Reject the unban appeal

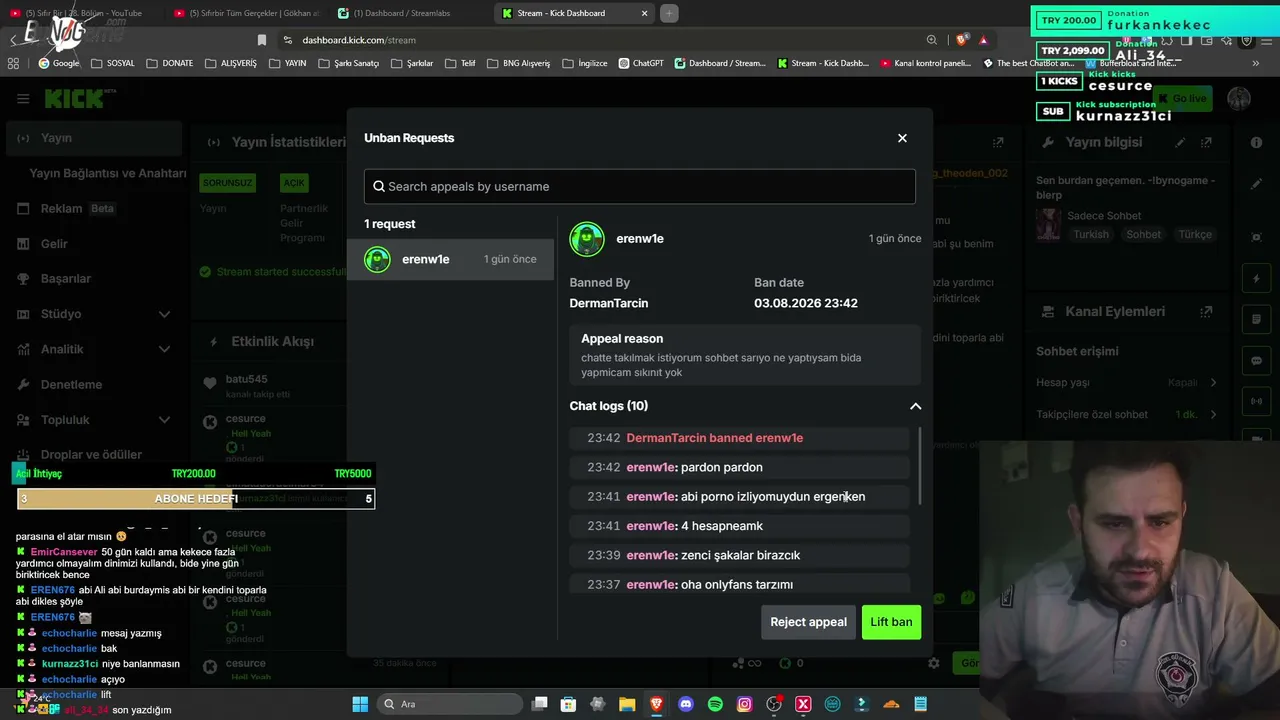click(x=808, y=622)
